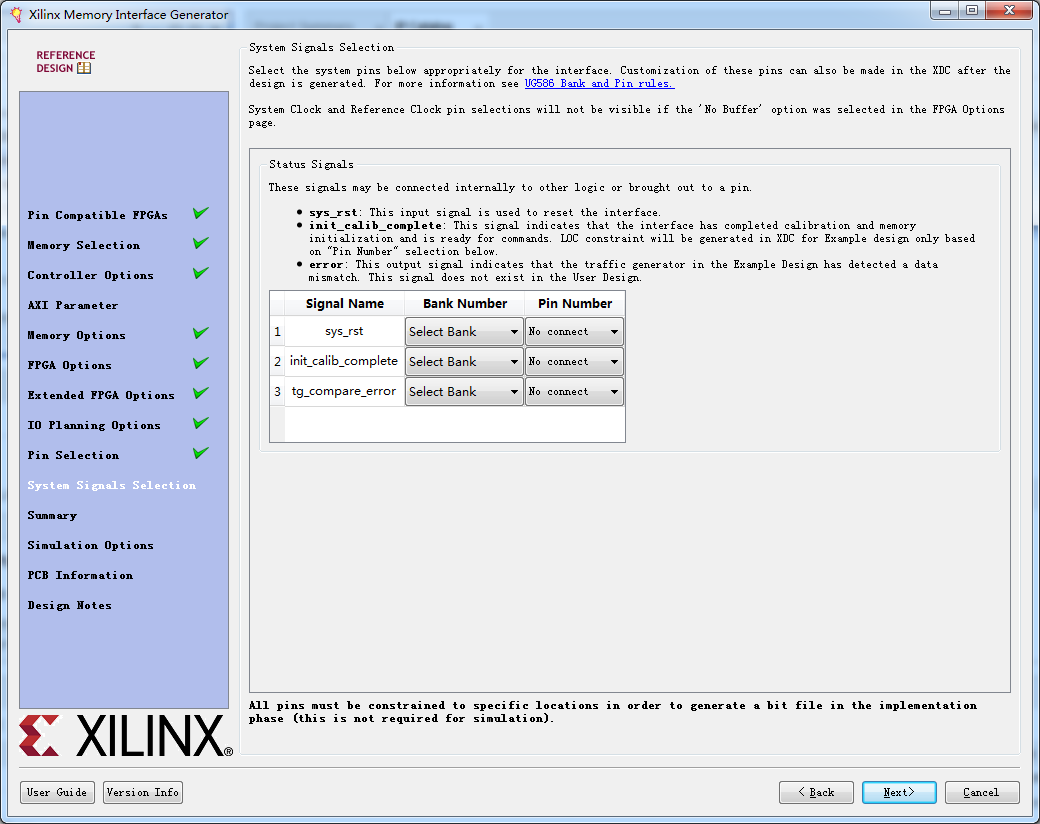1040x824 pixels.
Task: Click the Xilinx logo graphic
Action: [x=126, y=735]
